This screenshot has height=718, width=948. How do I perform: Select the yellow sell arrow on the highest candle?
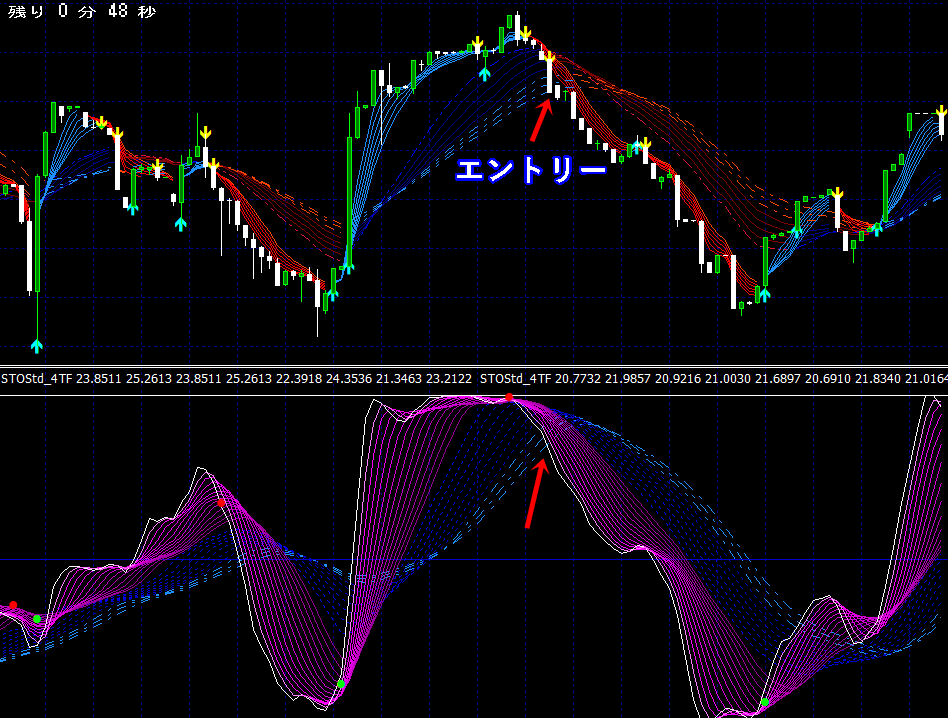click(525, 33)
